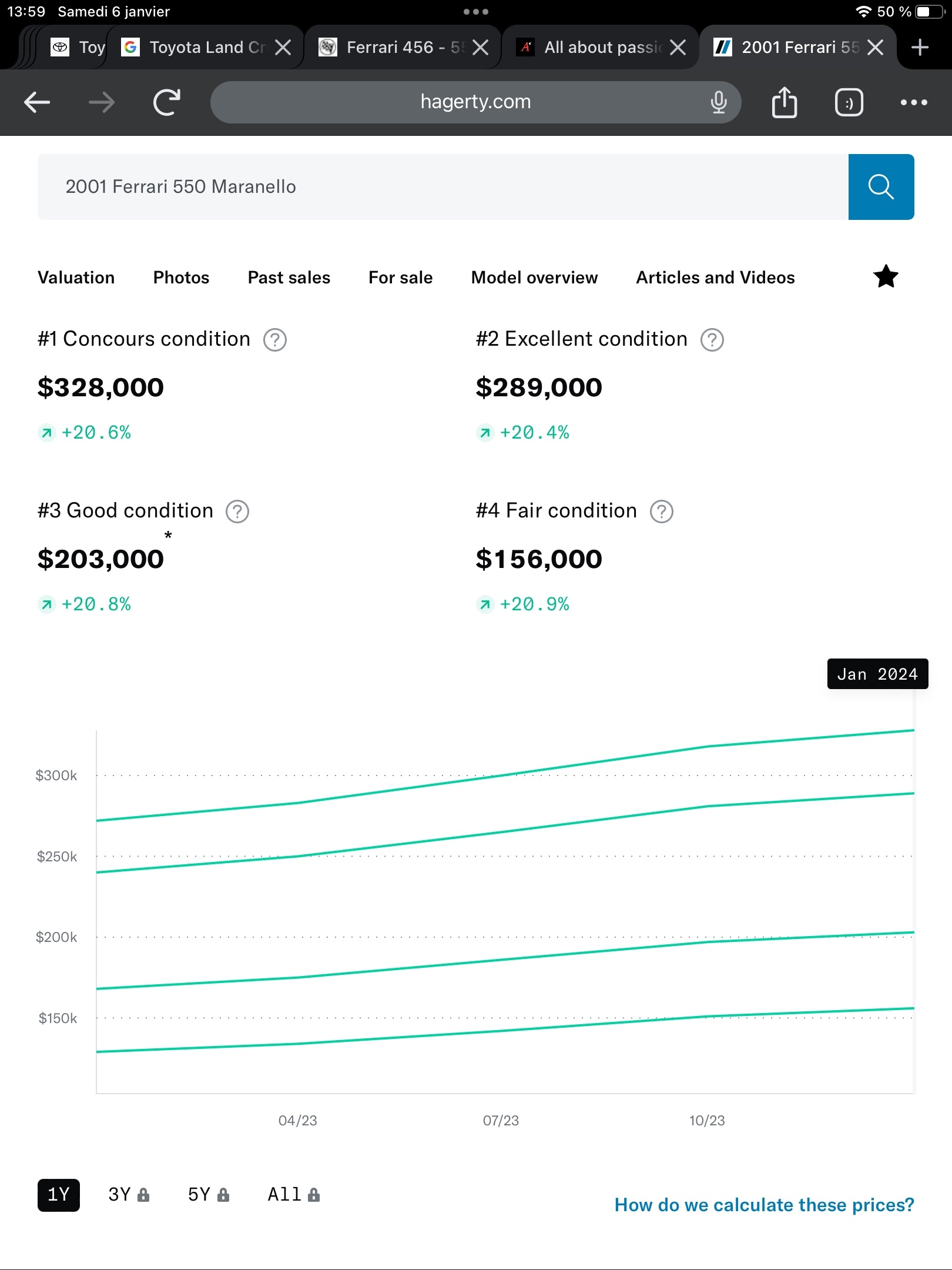The image size is (952, 1270).
Task: Show help for #1 Concours condition
Action: point(274,340)
